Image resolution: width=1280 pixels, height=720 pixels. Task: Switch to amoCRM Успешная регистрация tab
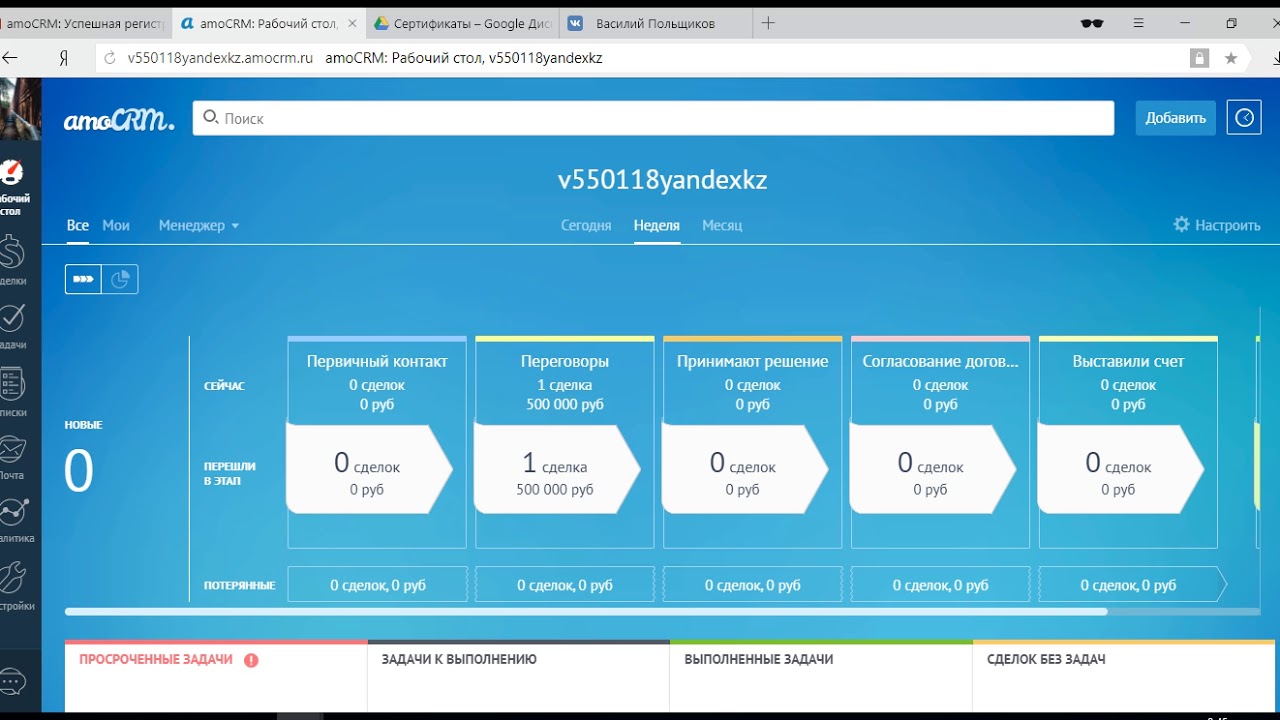click(83, 23)
